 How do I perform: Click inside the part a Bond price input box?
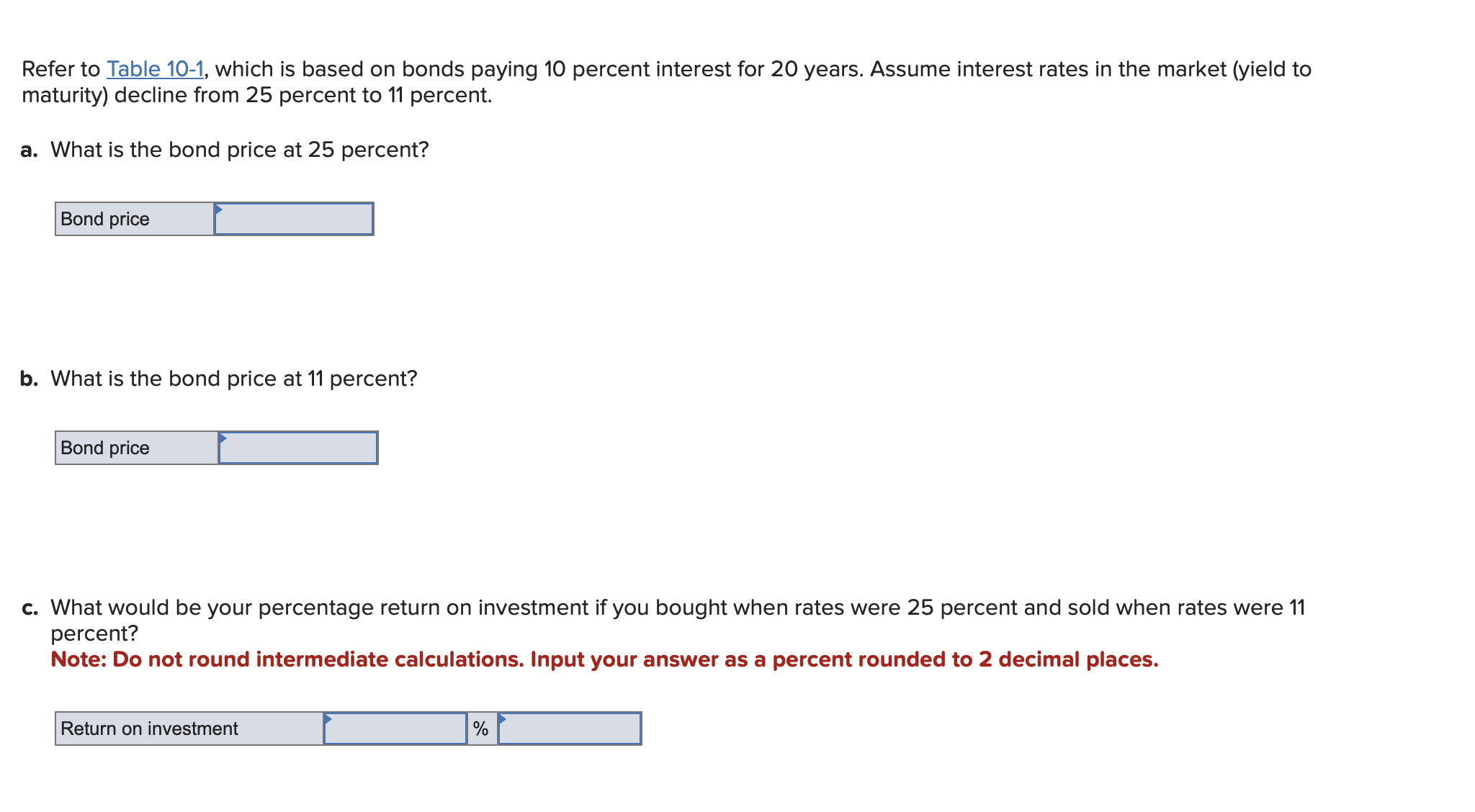point(295,220)
